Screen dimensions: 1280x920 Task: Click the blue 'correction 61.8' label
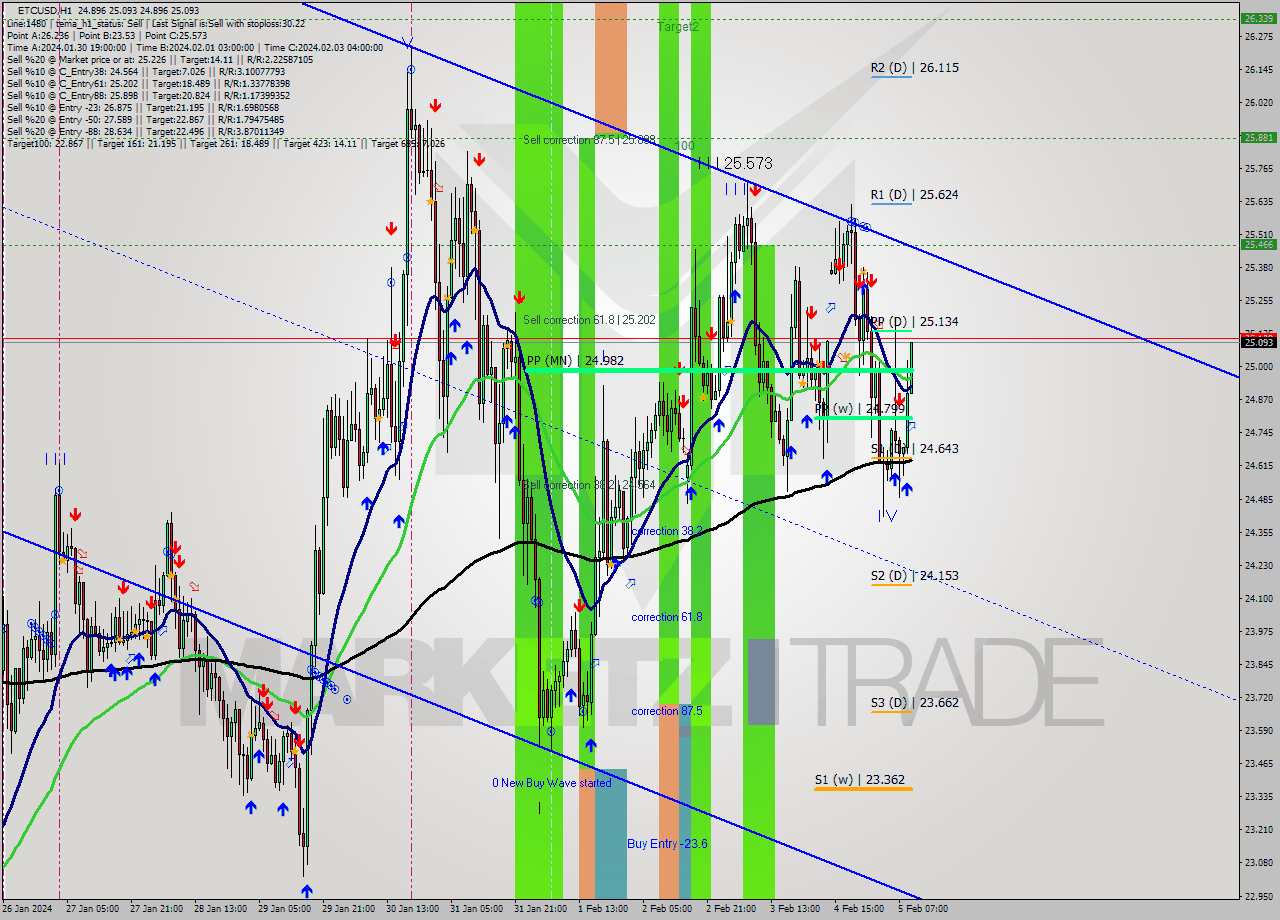pyautogui.click(x=666, y=617)
